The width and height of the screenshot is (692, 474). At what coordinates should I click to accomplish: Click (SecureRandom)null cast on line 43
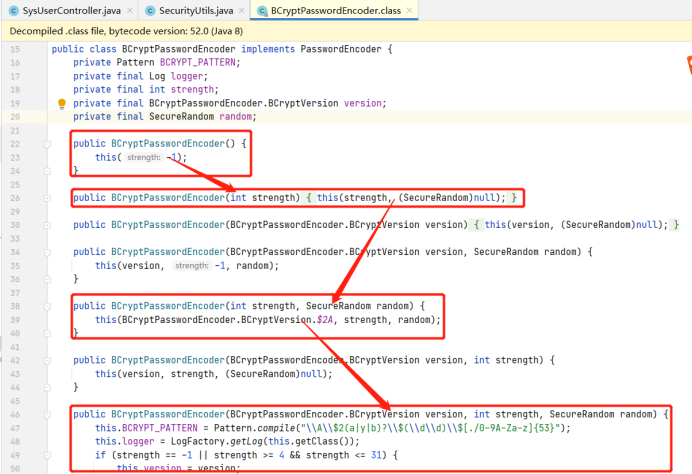click(x=274, y=374)
